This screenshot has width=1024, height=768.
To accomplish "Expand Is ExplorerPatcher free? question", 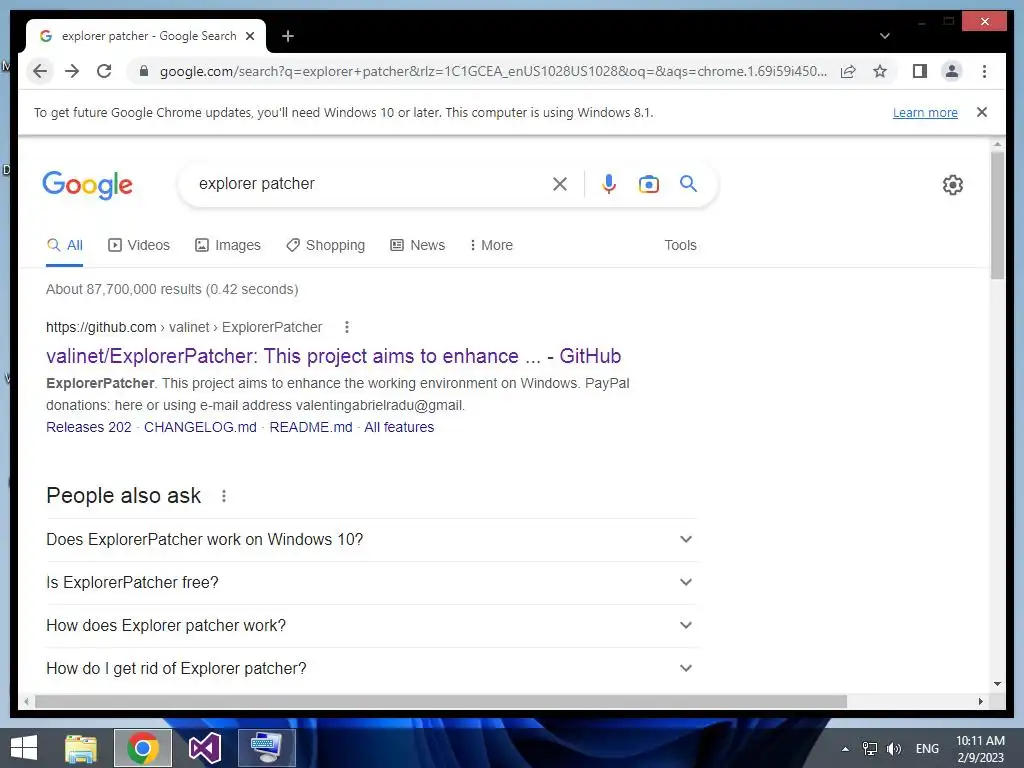I will pyautogui.click(x=371, y=583).
